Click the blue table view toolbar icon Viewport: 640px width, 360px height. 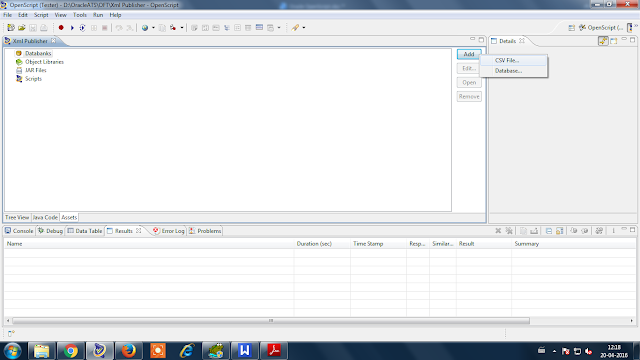(x=259, y=27)
